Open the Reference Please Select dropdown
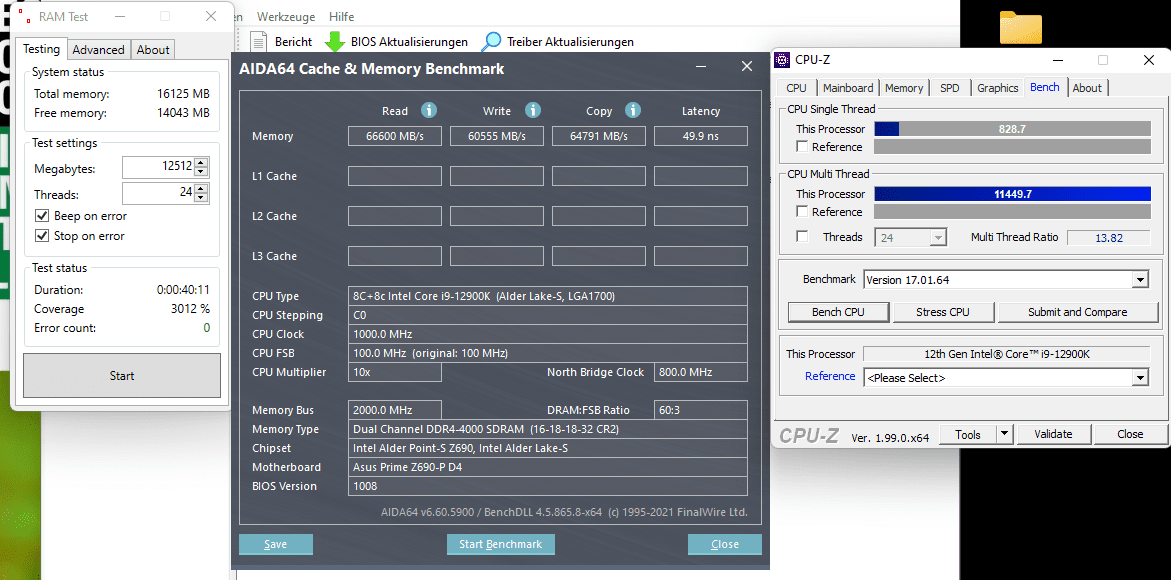Image resolution: width=1171 pixels, height=580 pixels. click(1140, 378)
